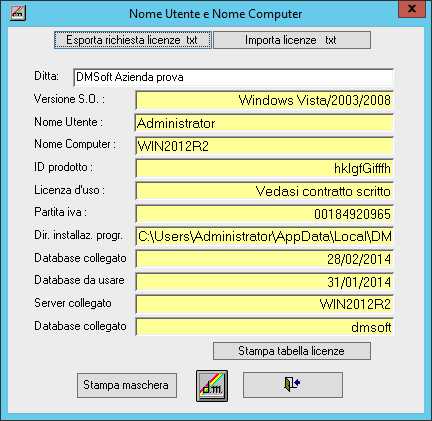Click the Versione S.O. field showing Windows Vista/2003/2008
This screenshot has width=432, height=421.
[x=264, y=100]
